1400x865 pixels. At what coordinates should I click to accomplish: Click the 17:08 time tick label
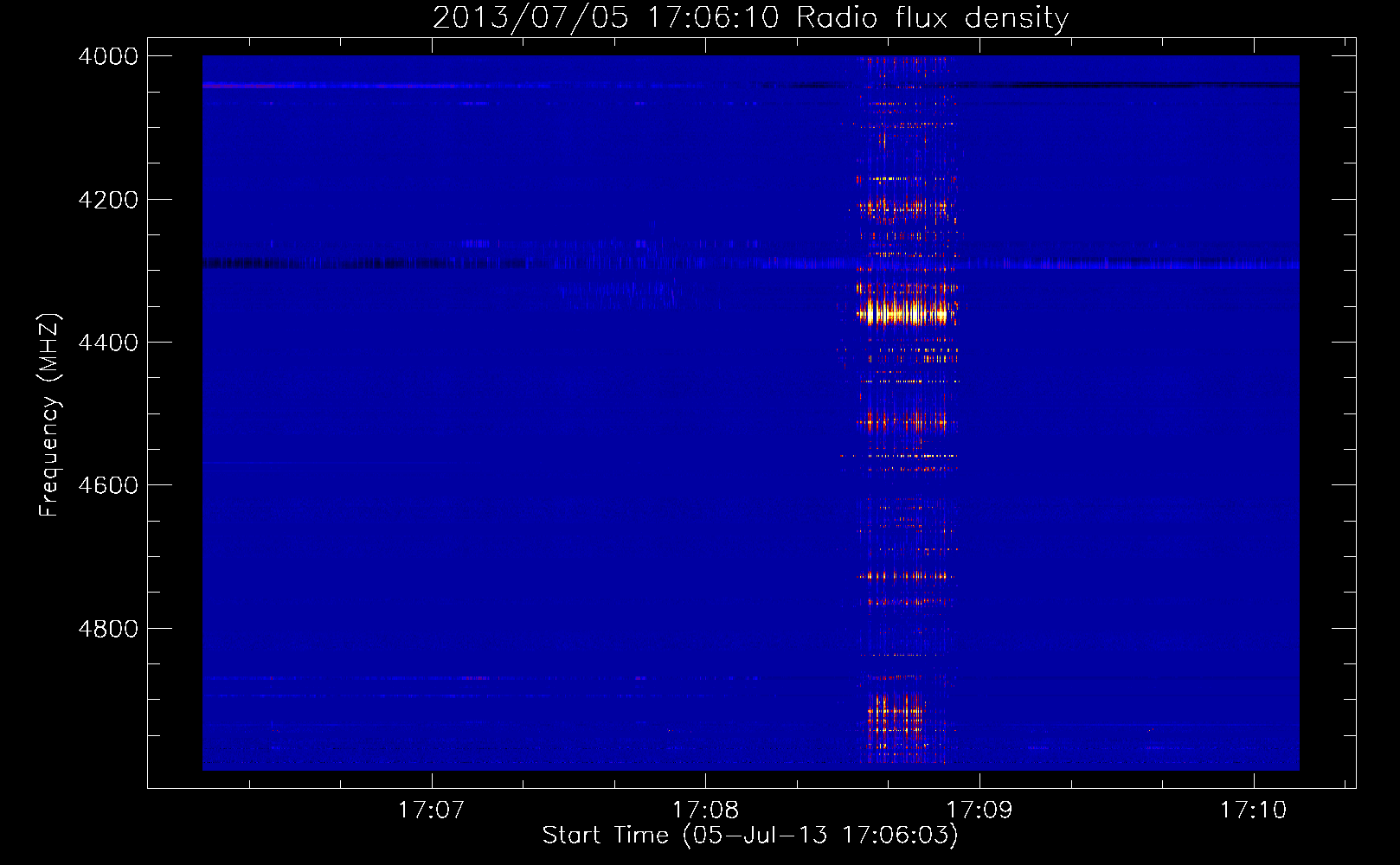705,810
